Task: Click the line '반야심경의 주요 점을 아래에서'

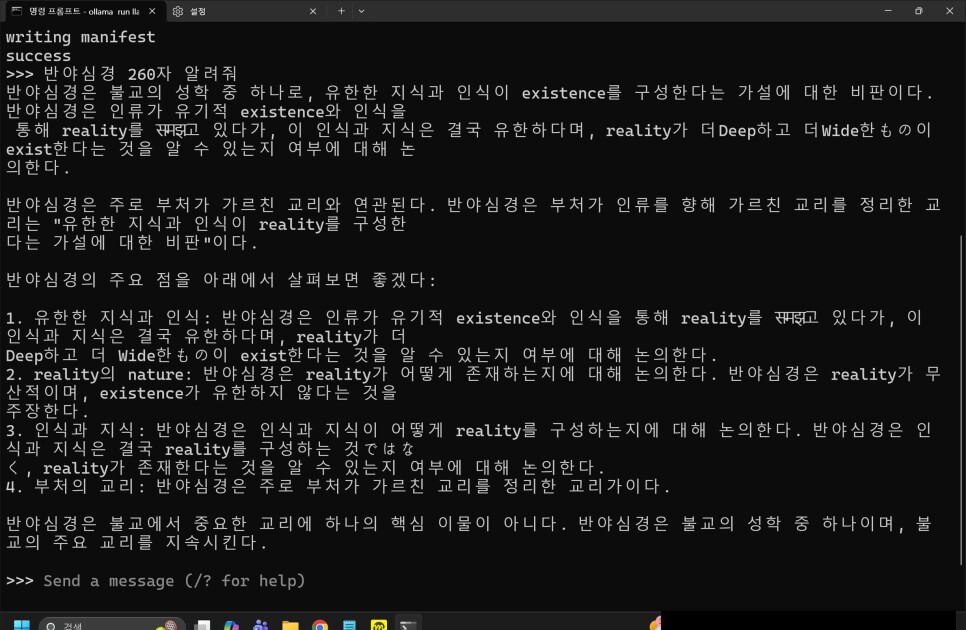Action: [221, 280]
